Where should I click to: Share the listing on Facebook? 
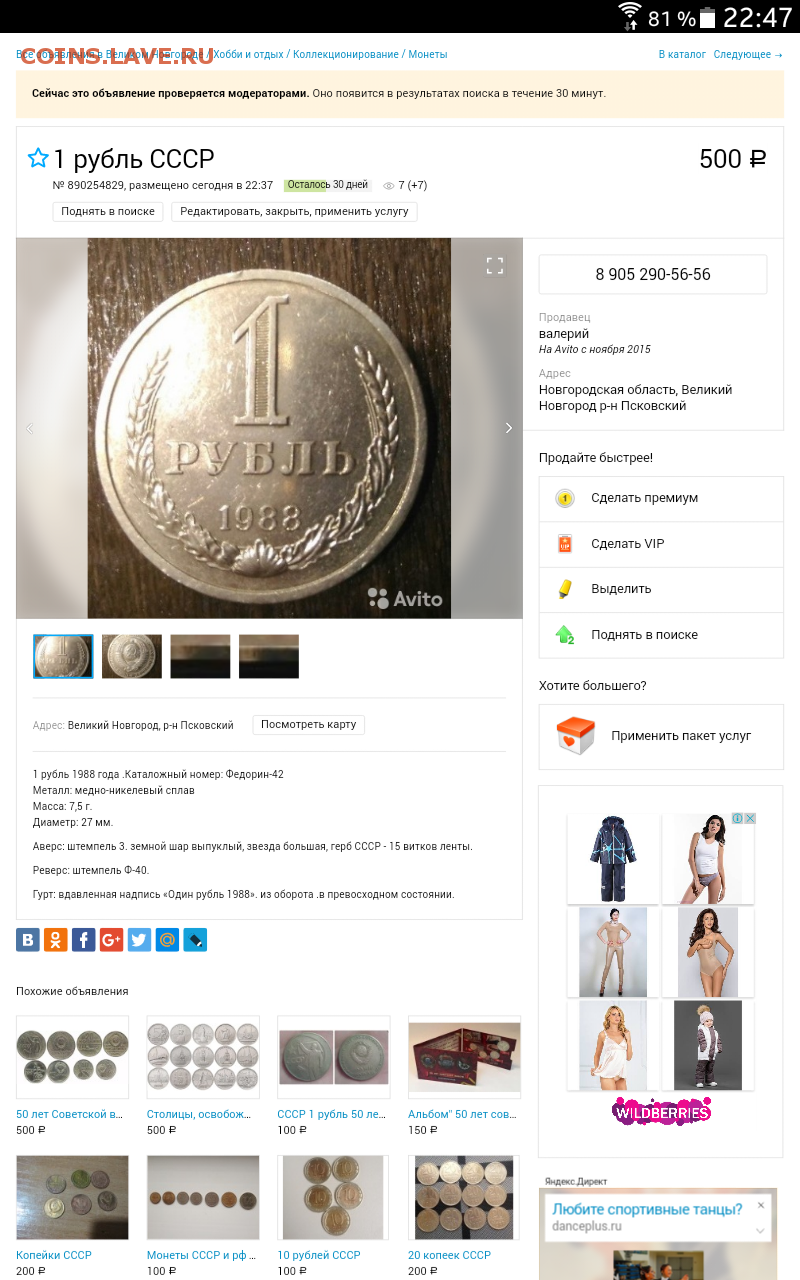pyautogui.click(x=84, y=940)
